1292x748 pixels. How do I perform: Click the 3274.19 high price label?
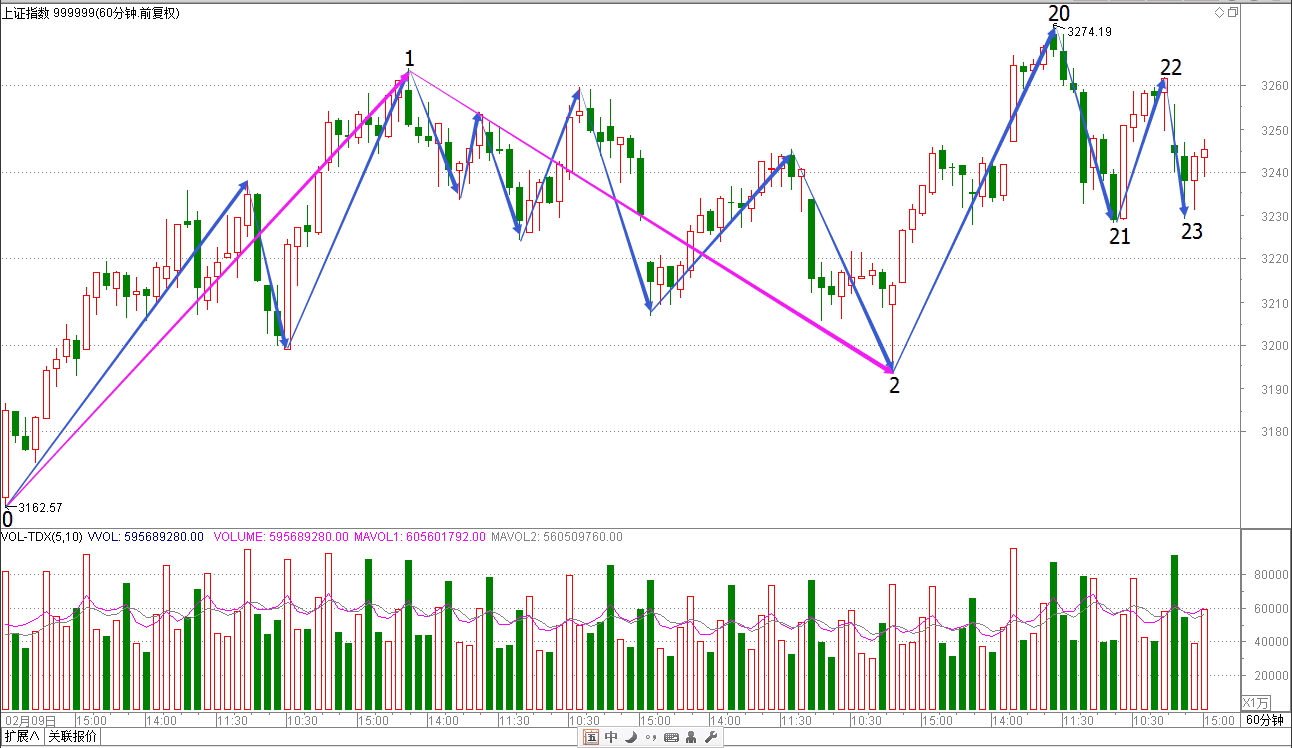(x=1090, y=32)
